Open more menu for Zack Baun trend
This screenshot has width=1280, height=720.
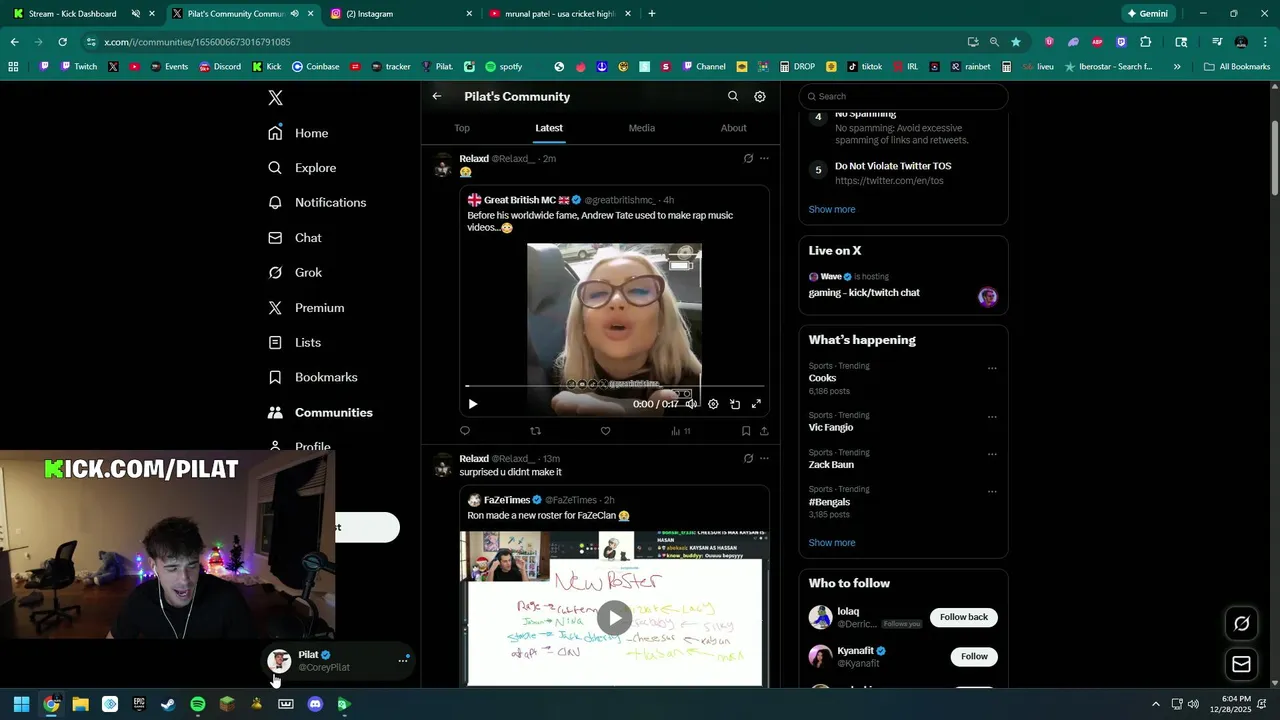point(992,454)
